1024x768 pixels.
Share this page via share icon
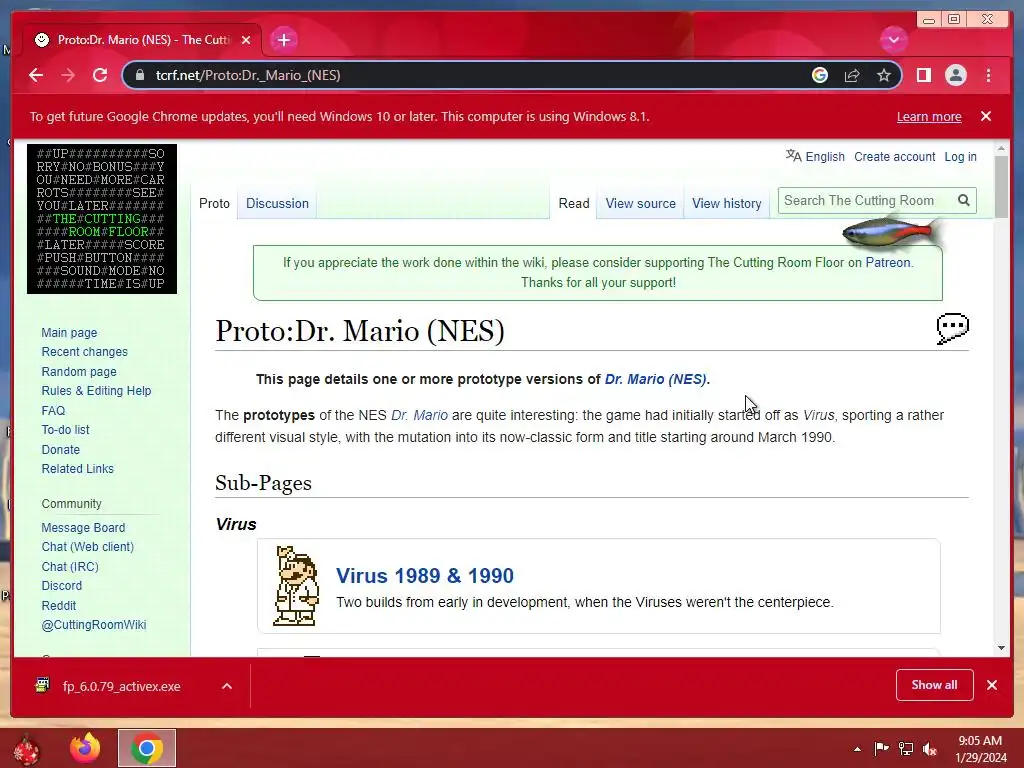pyautogui.click(x=852, y=75)
